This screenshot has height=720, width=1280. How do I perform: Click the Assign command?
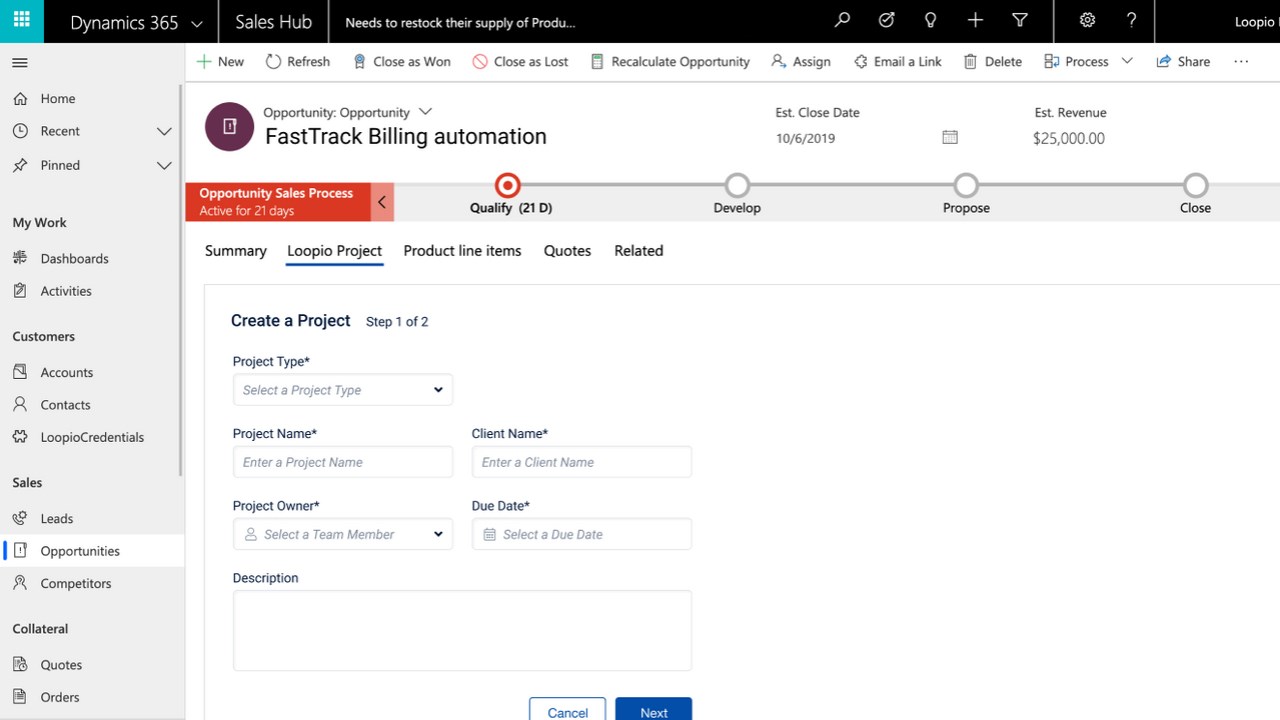(x=801, y=61)
